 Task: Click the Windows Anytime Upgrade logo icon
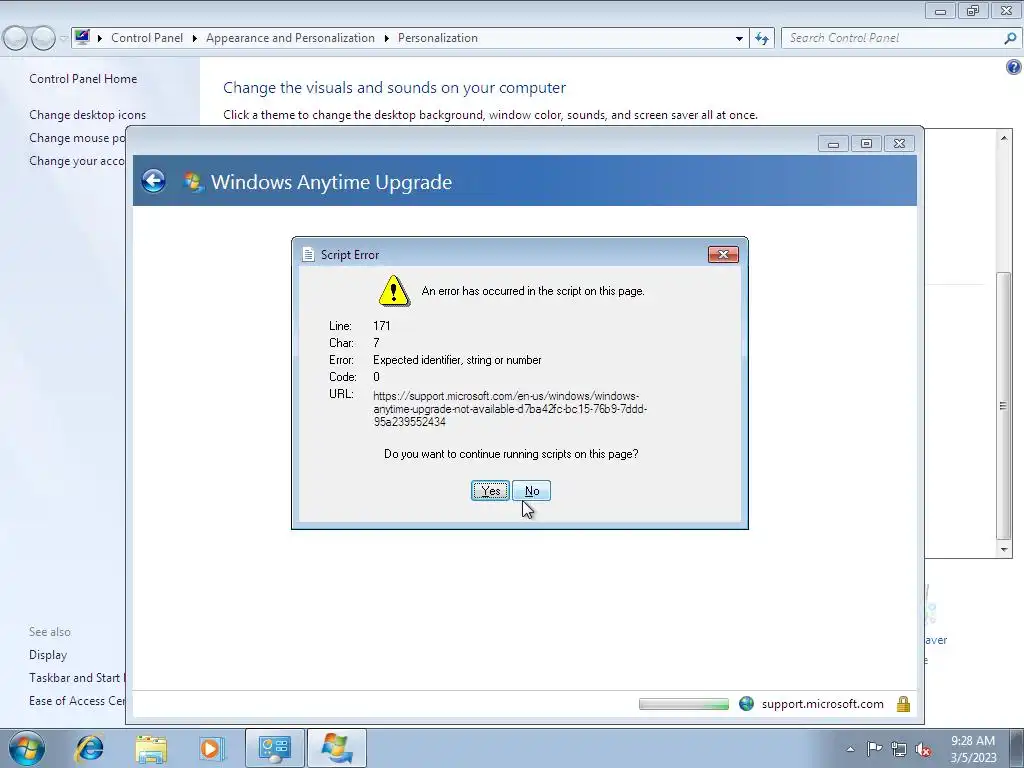click(193, 182)
